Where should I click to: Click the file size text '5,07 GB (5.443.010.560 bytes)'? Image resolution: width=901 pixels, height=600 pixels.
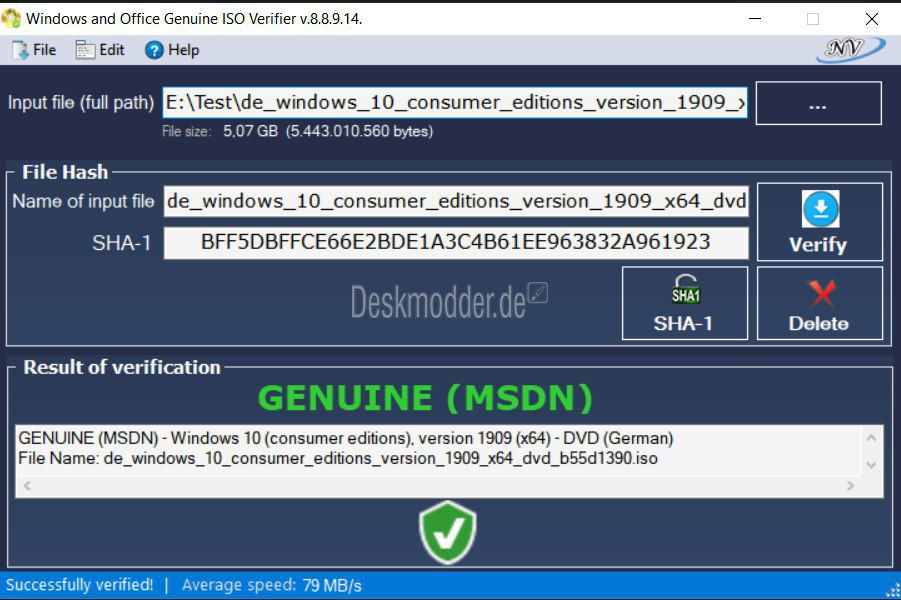[x=328, y=131]
